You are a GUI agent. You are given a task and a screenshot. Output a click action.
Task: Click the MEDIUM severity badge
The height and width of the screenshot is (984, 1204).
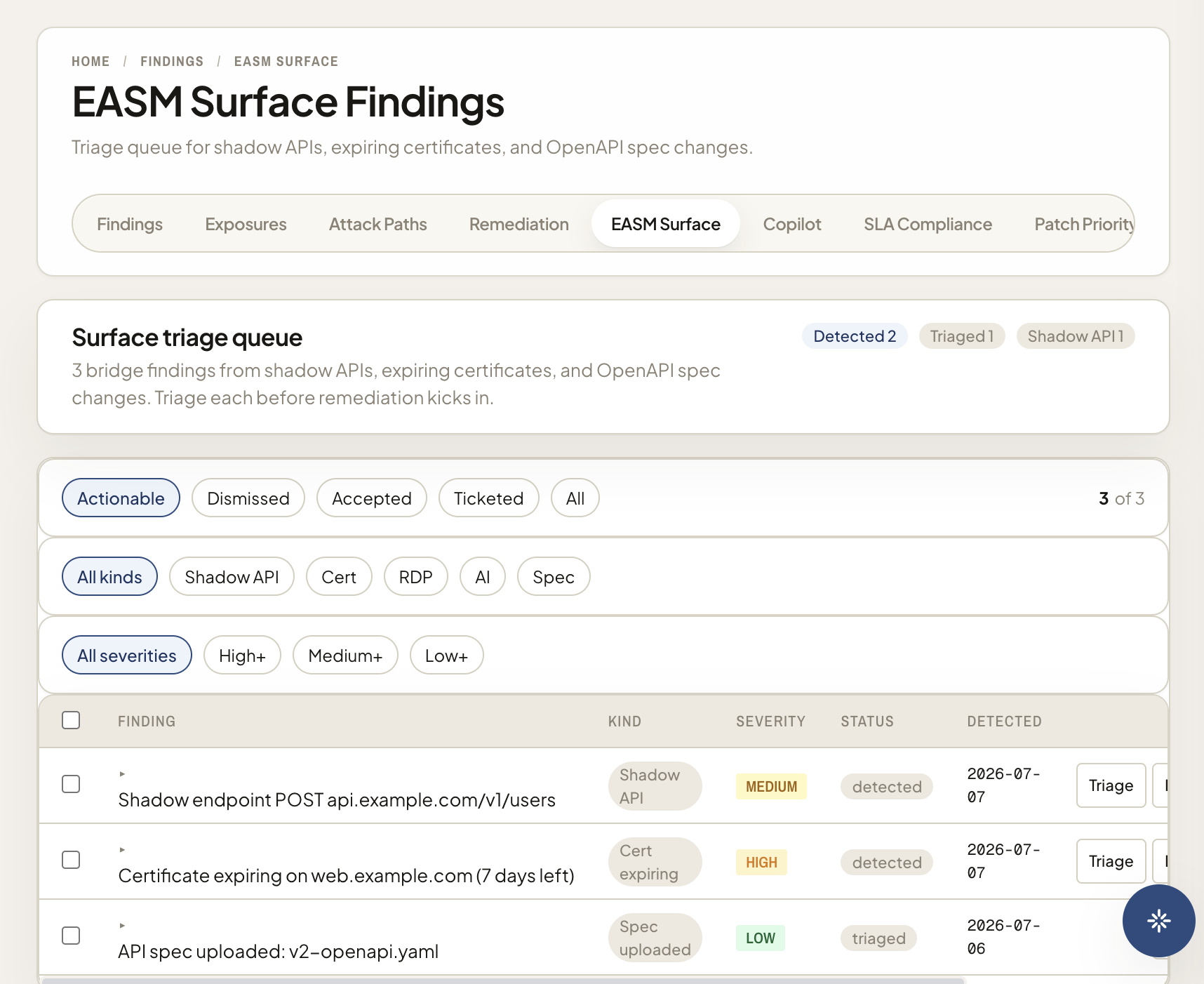click(x=771, y=786)
